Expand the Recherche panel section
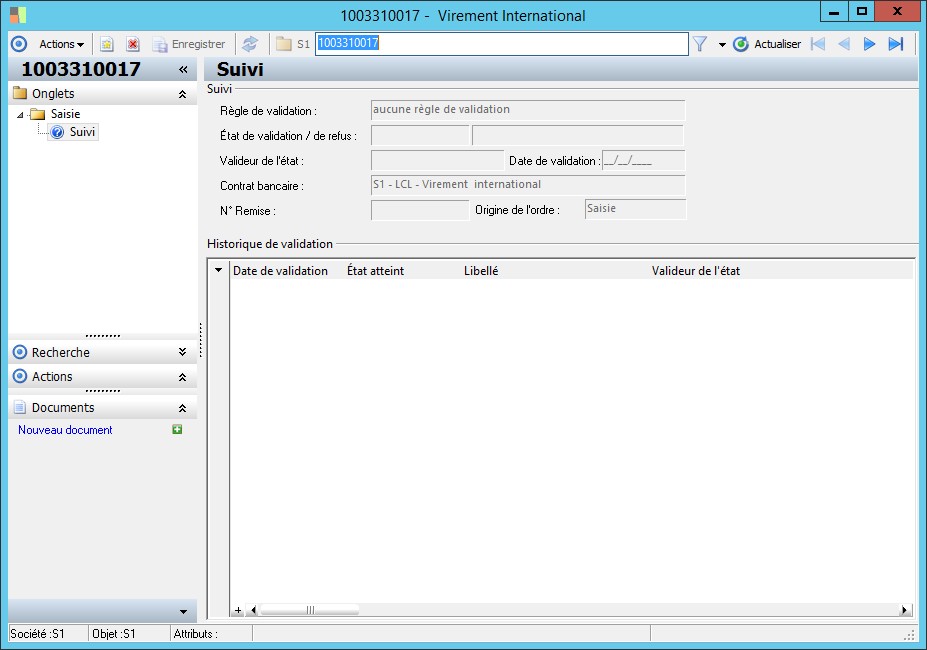 coord(182,352)
